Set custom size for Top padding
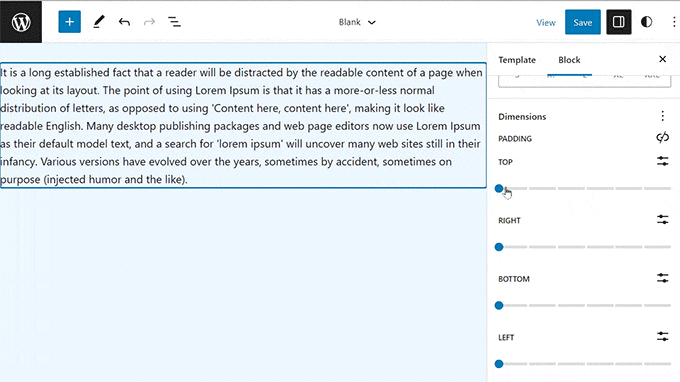 click(662, 161)
